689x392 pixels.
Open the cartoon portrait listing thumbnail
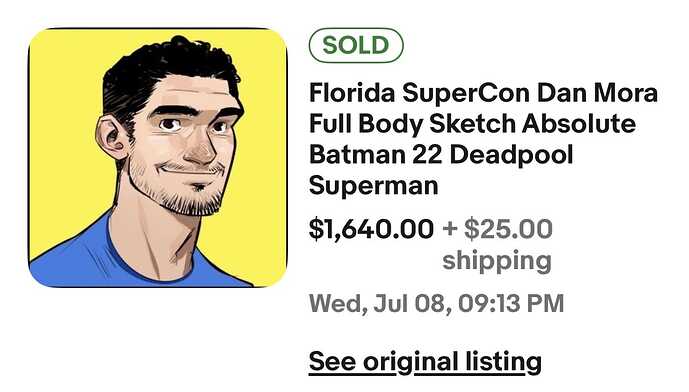pyautogui.click(x=158, y=157)
